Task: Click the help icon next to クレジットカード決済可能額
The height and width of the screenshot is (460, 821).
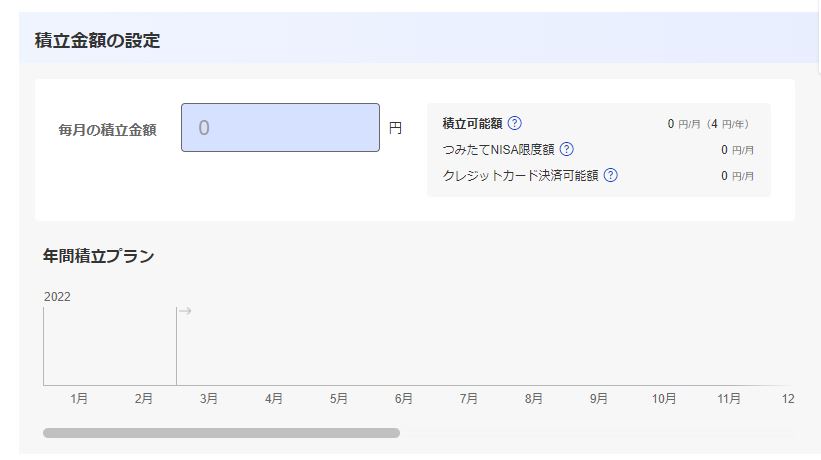Action: pyautogui.click(x=610, y=175)
